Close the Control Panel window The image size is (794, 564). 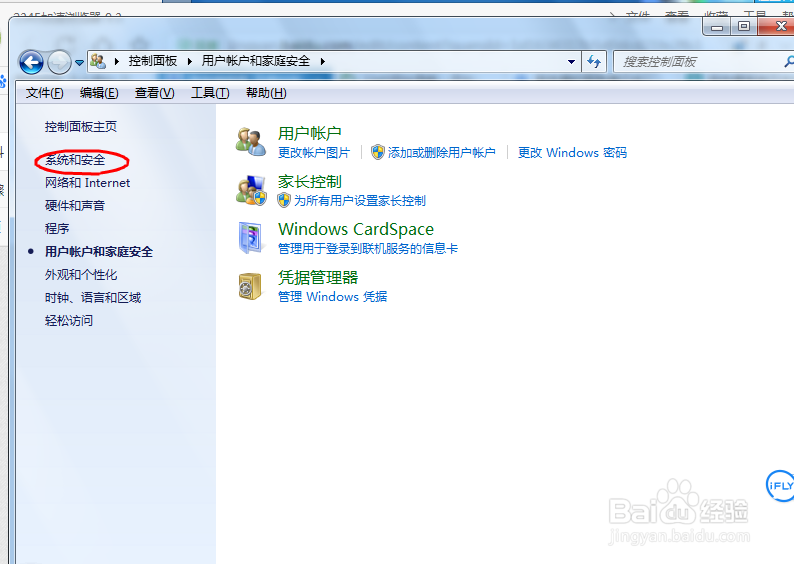click(x=777, y=27)
